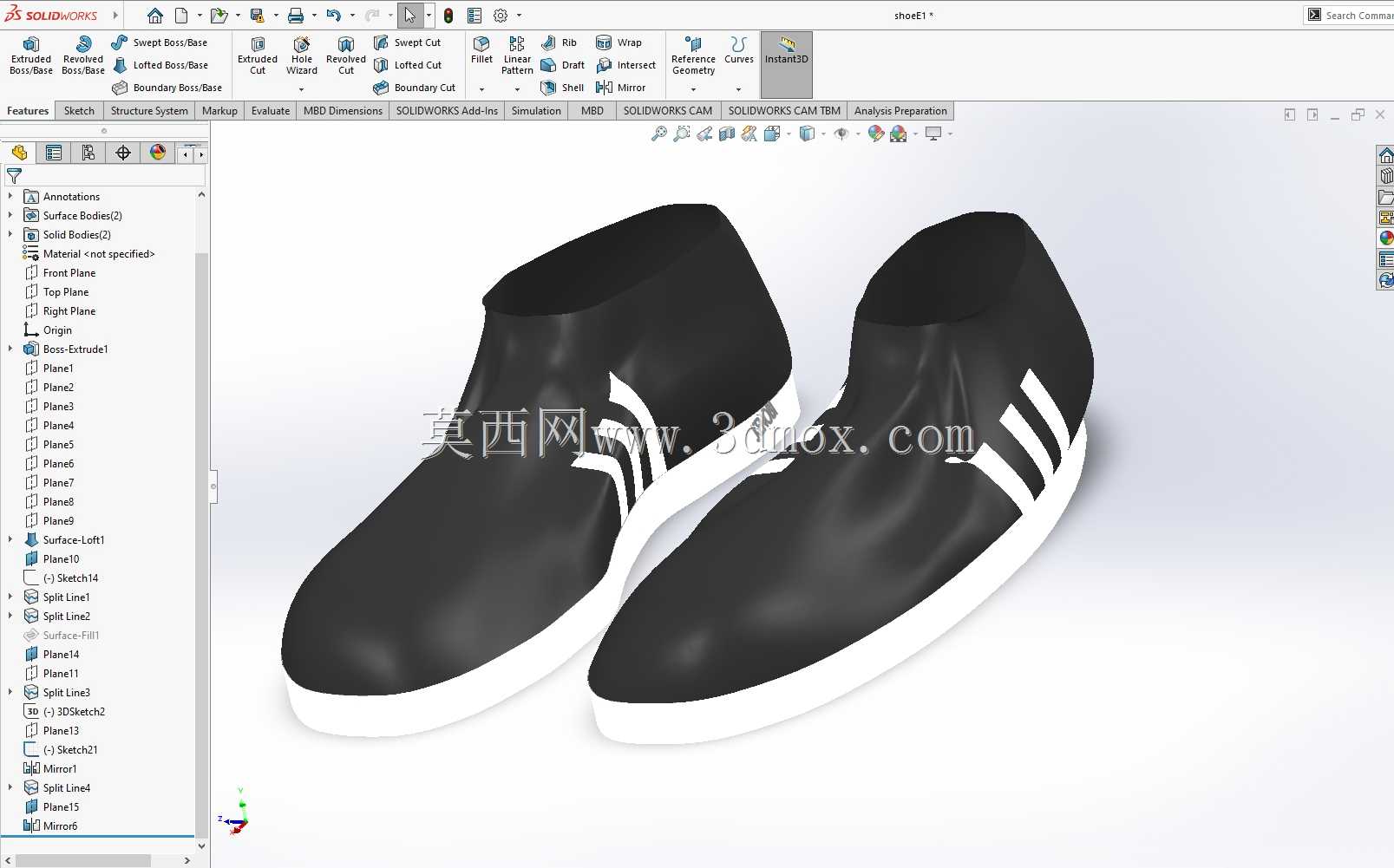
Task: Choose the Boundary Cut tool
Action: coord(415,88)
